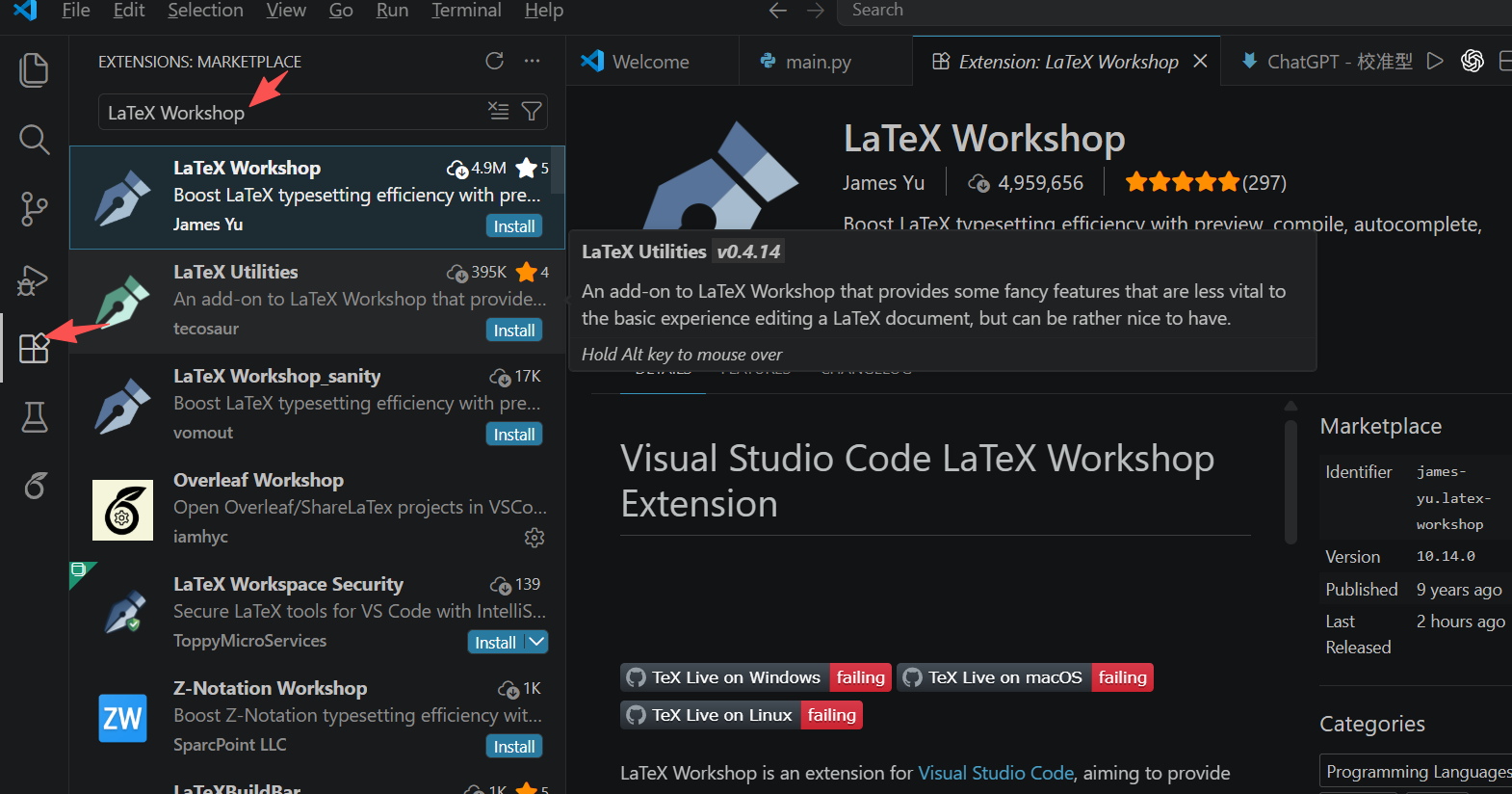The image size is (1512, 794).
Task: Open the Programming Languages category
Action: tap(1418, 772)
